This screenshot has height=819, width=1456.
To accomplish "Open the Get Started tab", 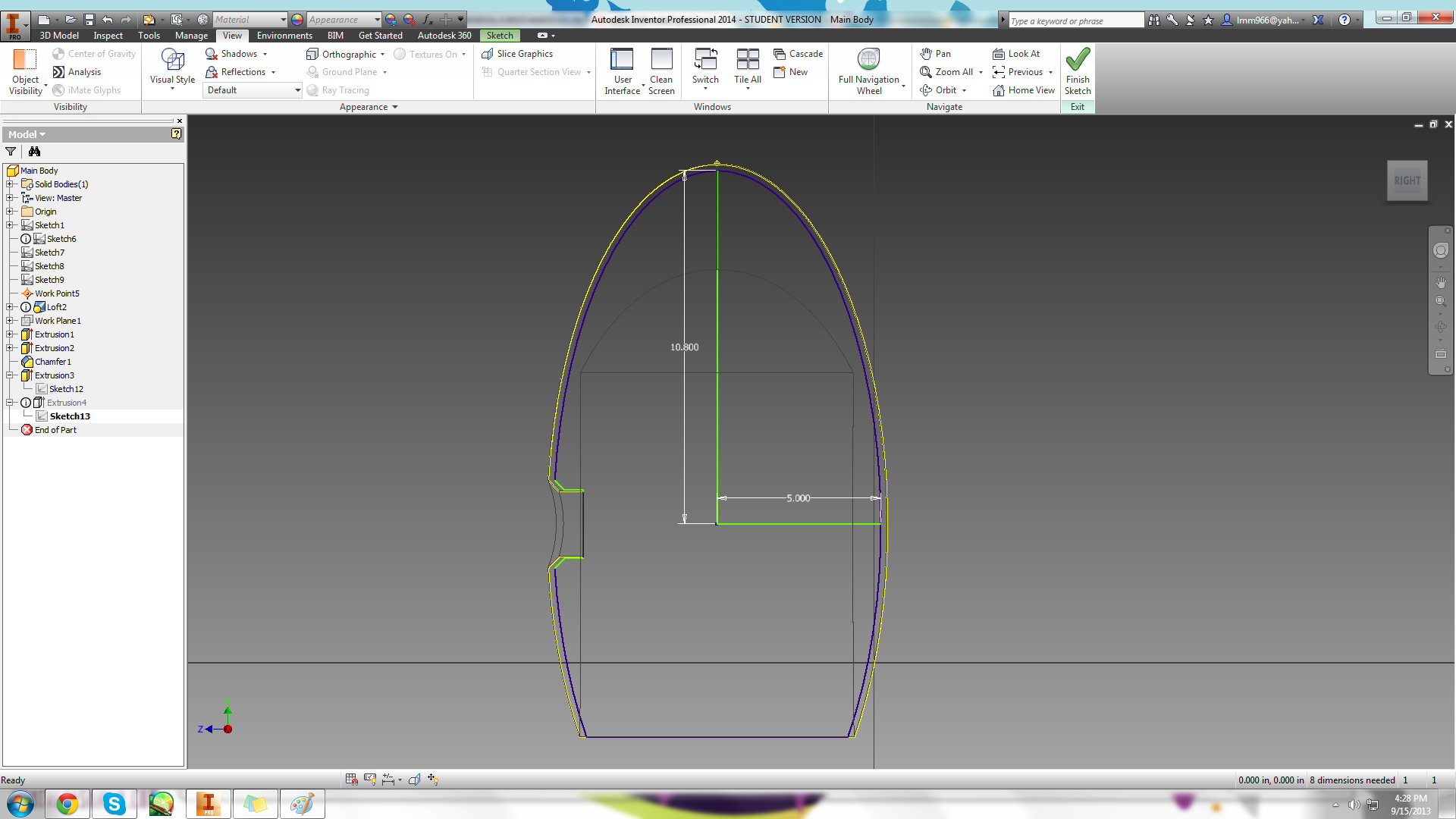I will point(380,36).
